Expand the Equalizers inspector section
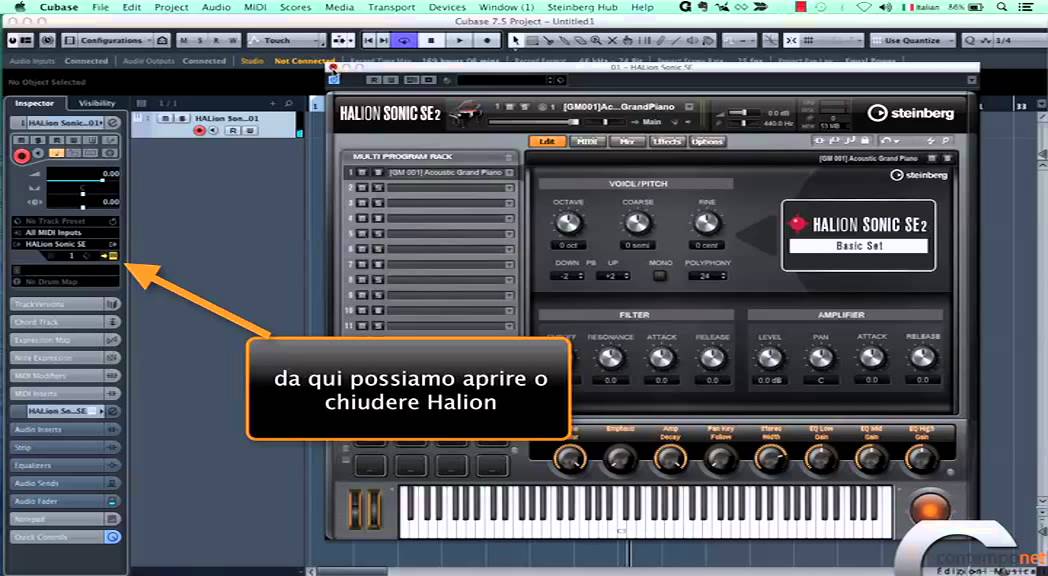The width and height of the screenshot is (1048, 576). [66, 465]
